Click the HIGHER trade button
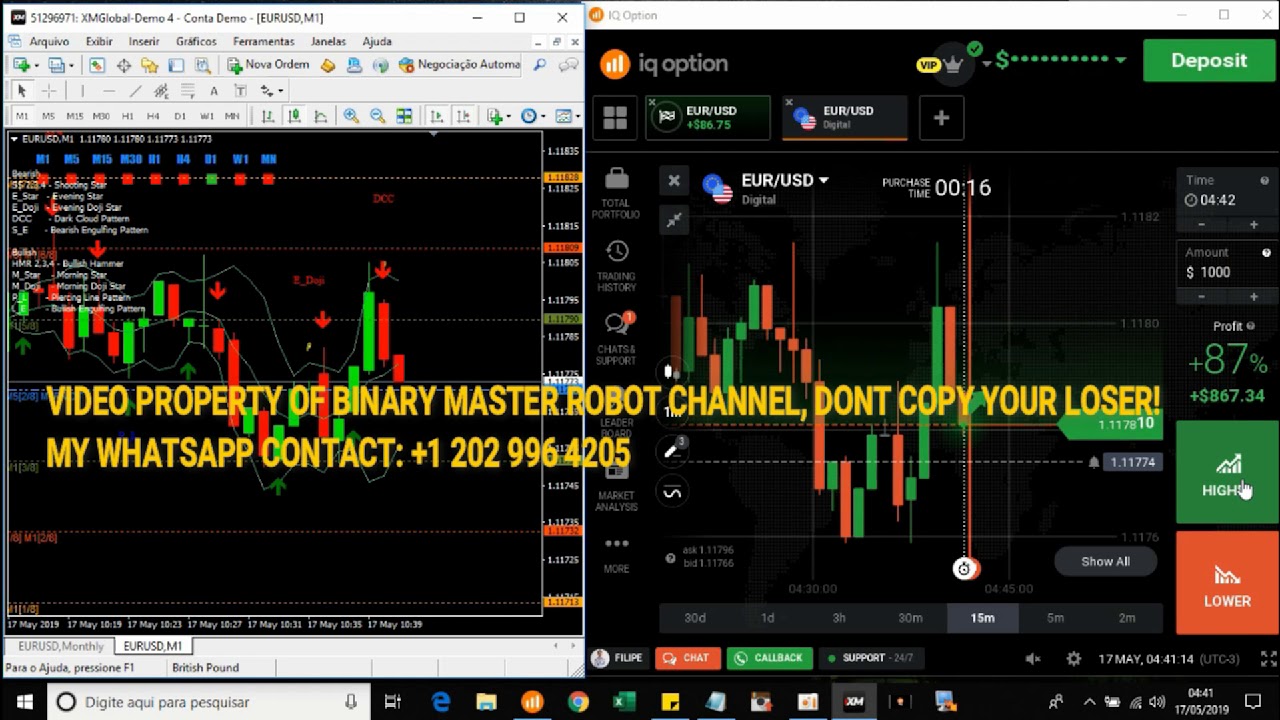 tap(1227, 473)
